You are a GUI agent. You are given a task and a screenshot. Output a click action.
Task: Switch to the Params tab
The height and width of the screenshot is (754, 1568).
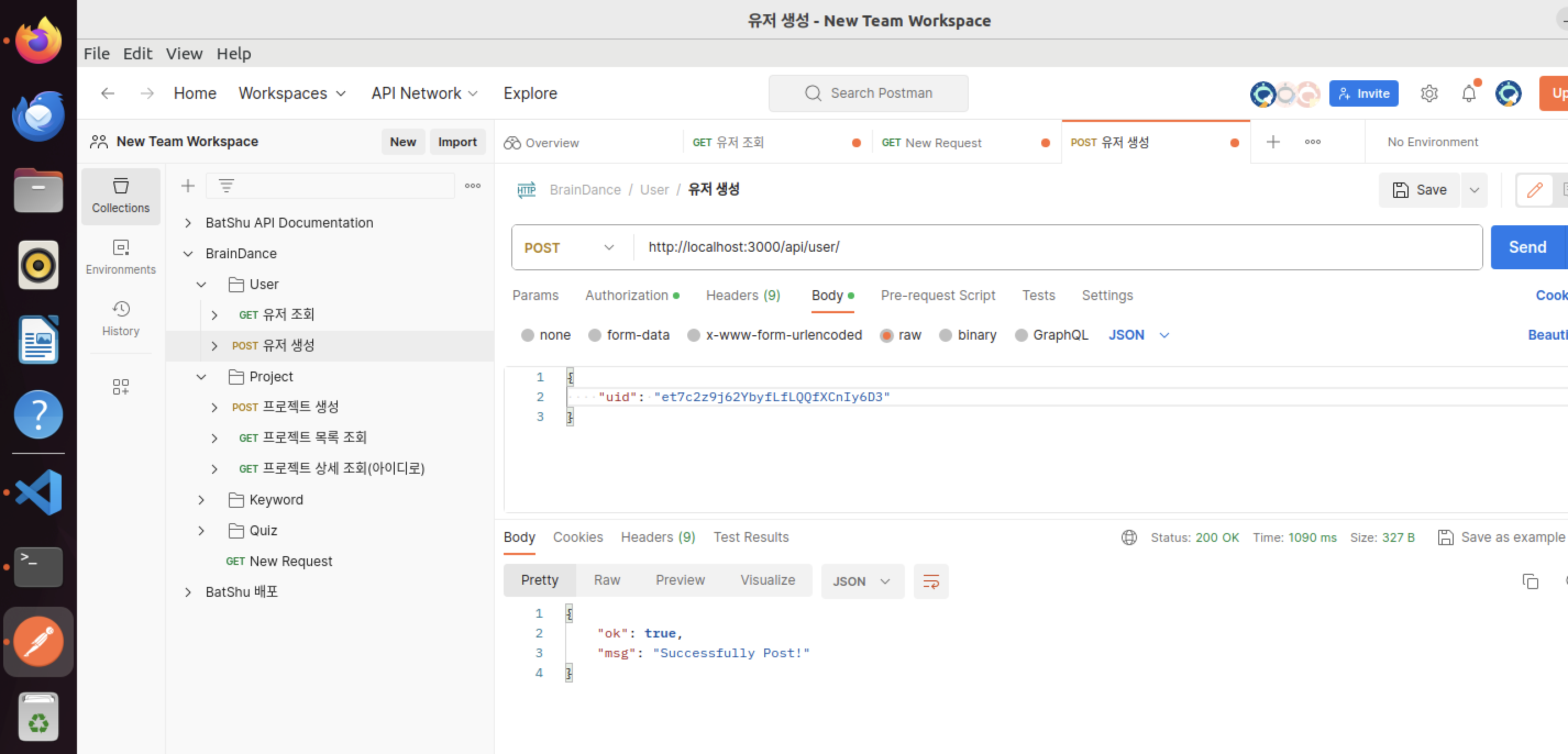(535, 295)
